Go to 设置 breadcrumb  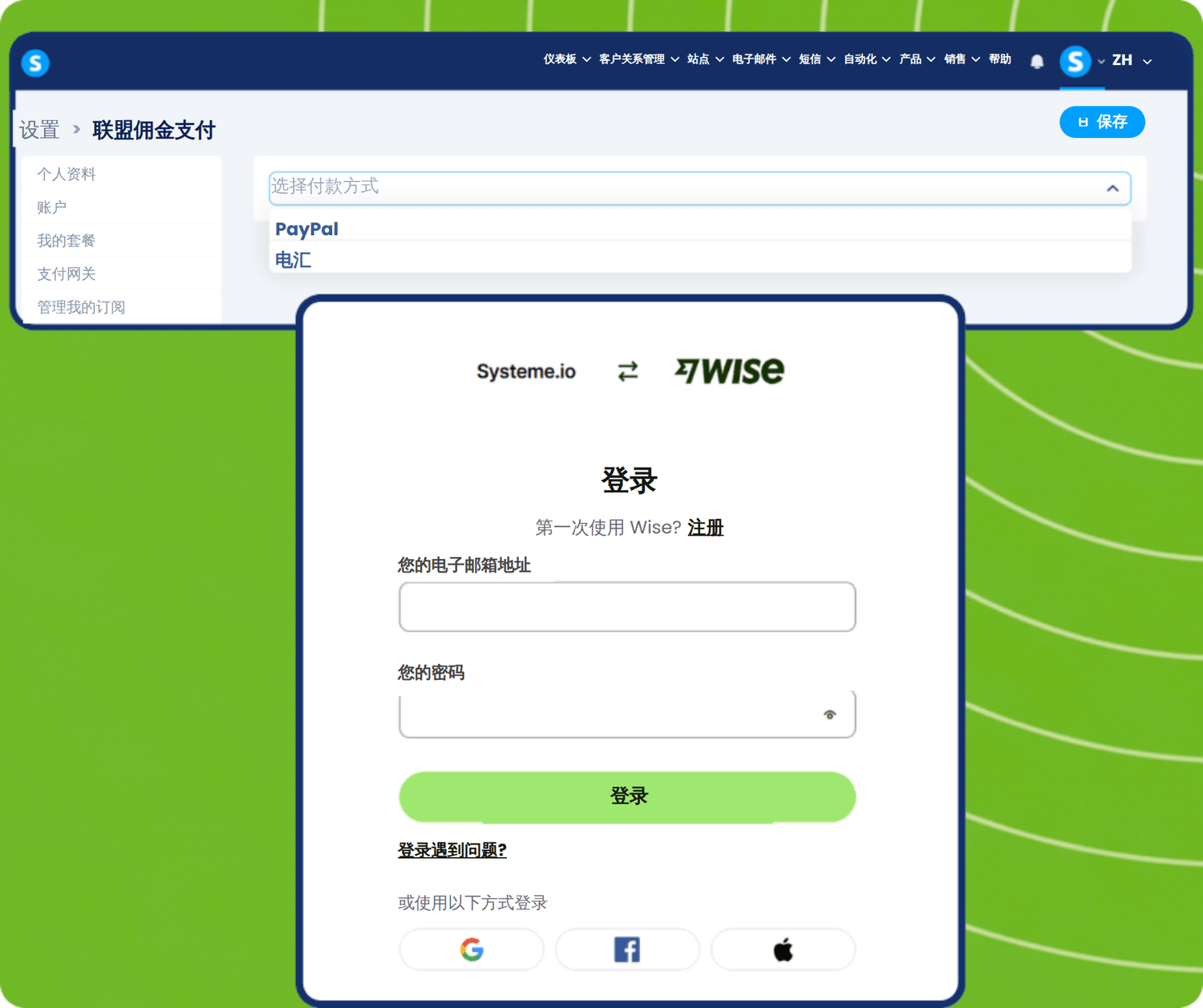click(39, 130)
